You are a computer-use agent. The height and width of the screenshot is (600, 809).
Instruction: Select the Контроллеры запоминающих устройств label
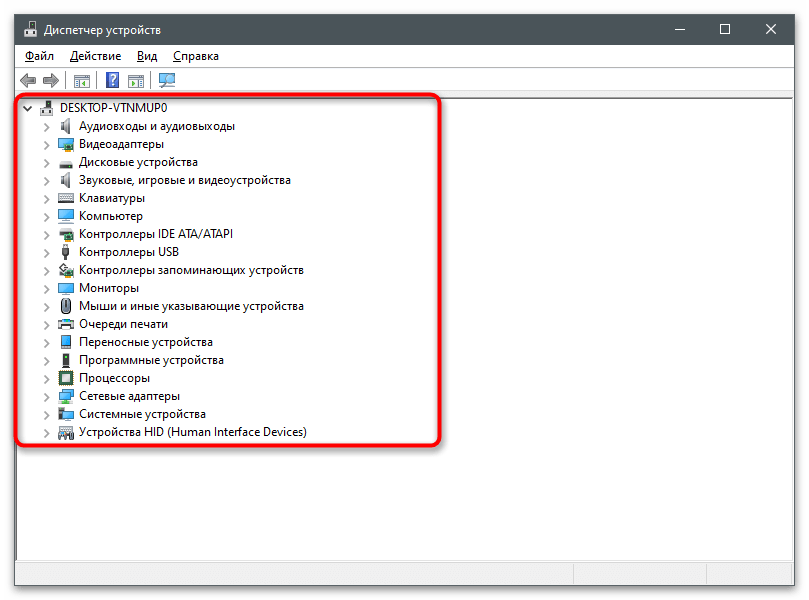[191, 270]
